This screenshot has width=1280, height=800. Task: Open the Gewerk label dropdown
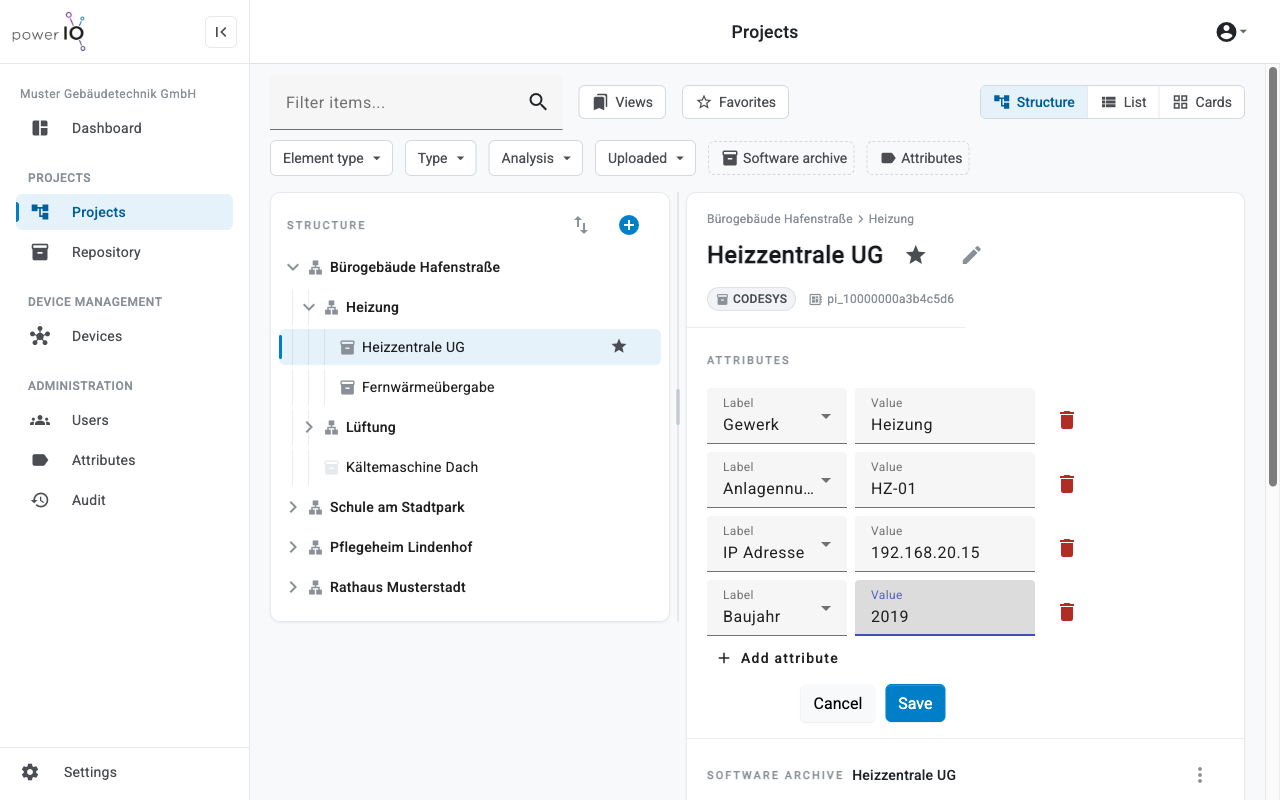coord(777,416)
